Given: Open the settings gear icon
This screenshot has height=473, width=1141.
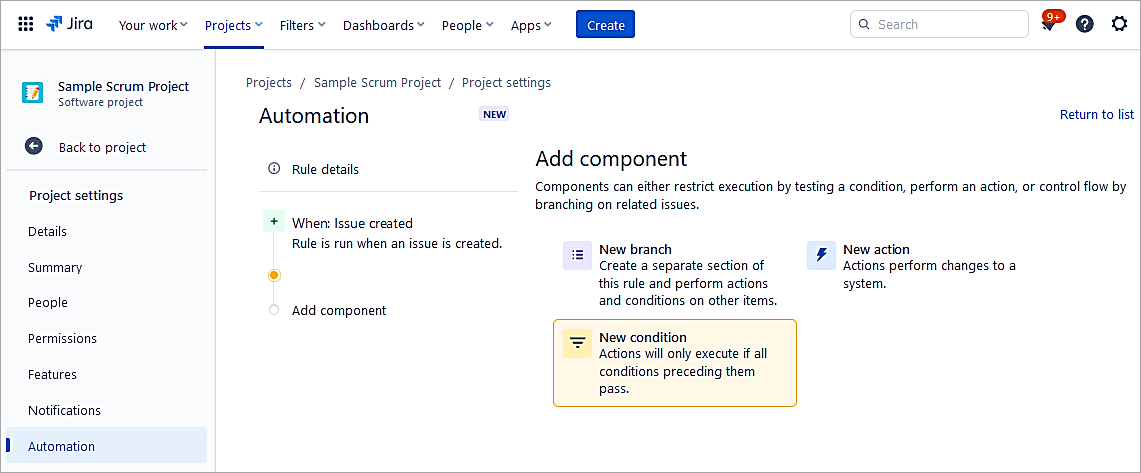Looking at the screenshot, I should click(x=1119, y=25).
